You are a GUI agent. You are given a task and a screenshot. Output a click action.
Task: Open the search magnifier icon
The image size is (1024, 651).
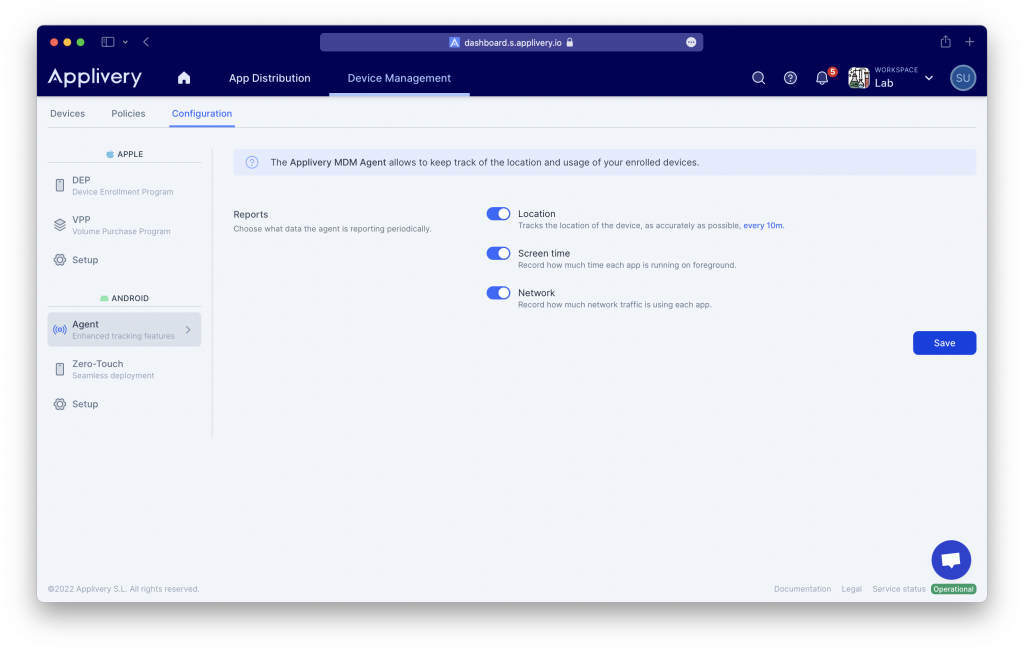click(758, 78)
